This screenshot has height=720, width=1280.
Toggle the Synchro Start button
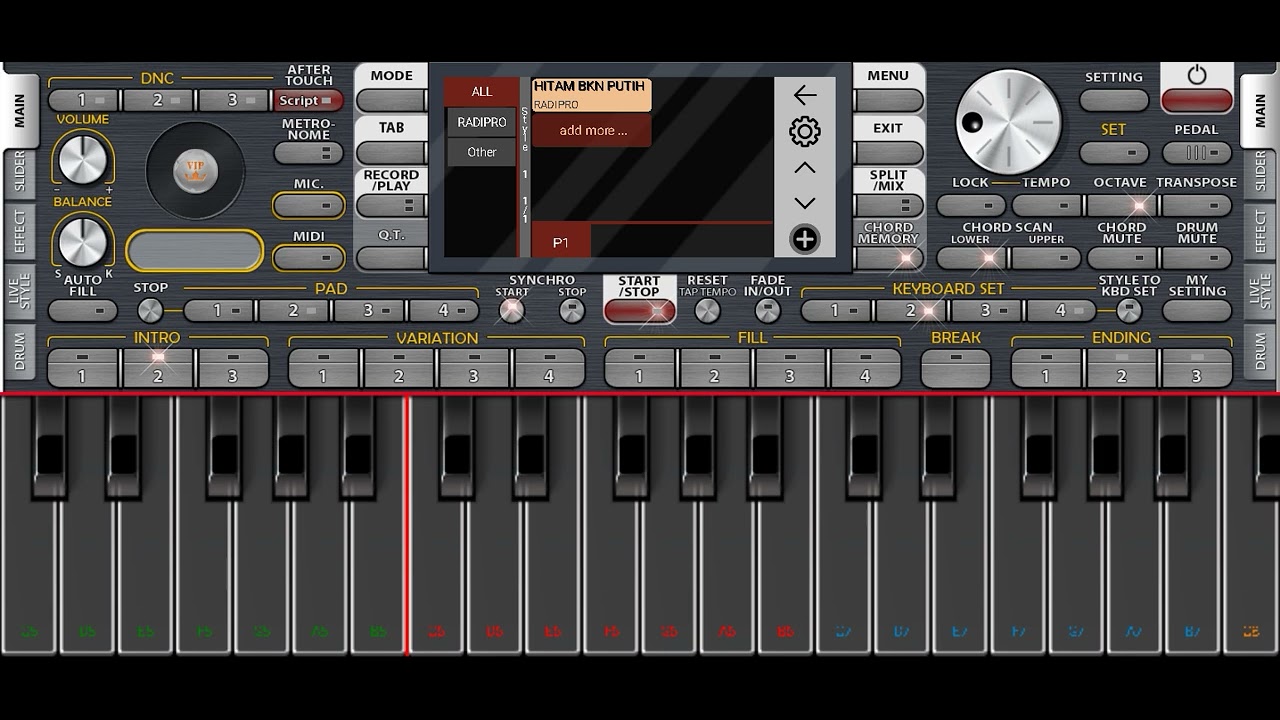click(512, 310)
